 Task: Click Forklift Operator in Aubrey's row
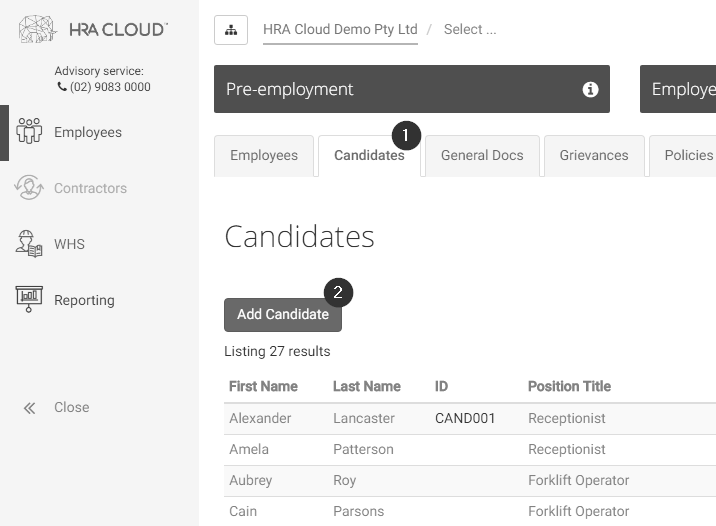579,480
